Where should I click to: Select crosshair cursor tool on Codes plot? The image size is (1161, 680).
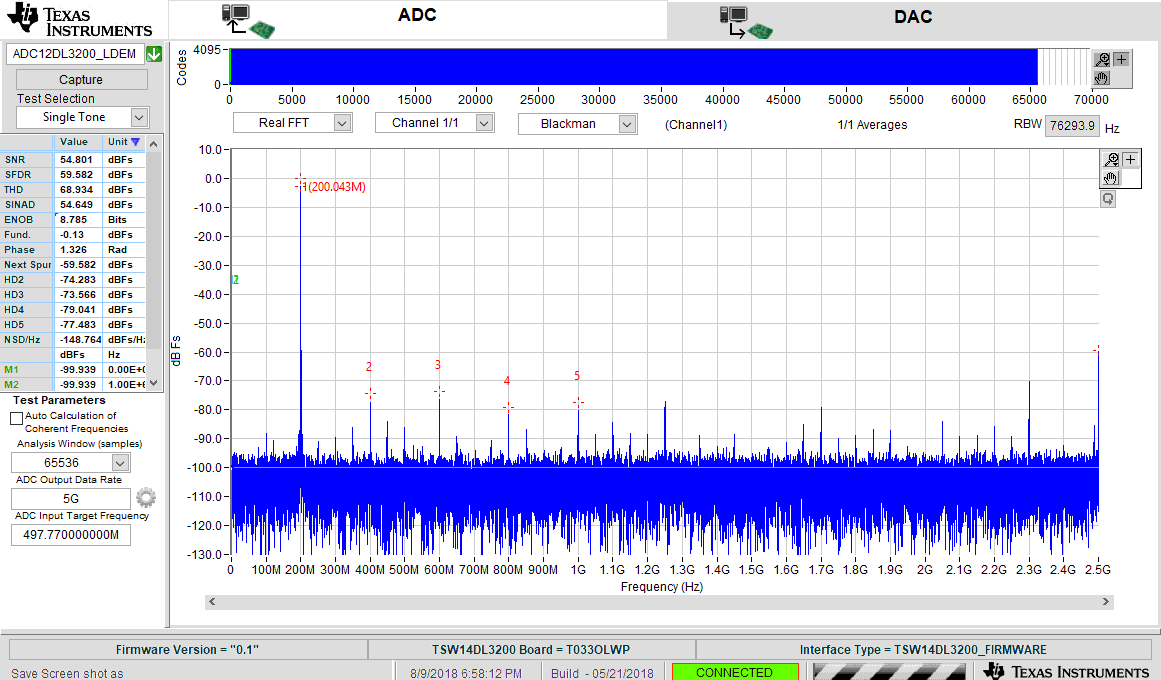click(1121, 59)
